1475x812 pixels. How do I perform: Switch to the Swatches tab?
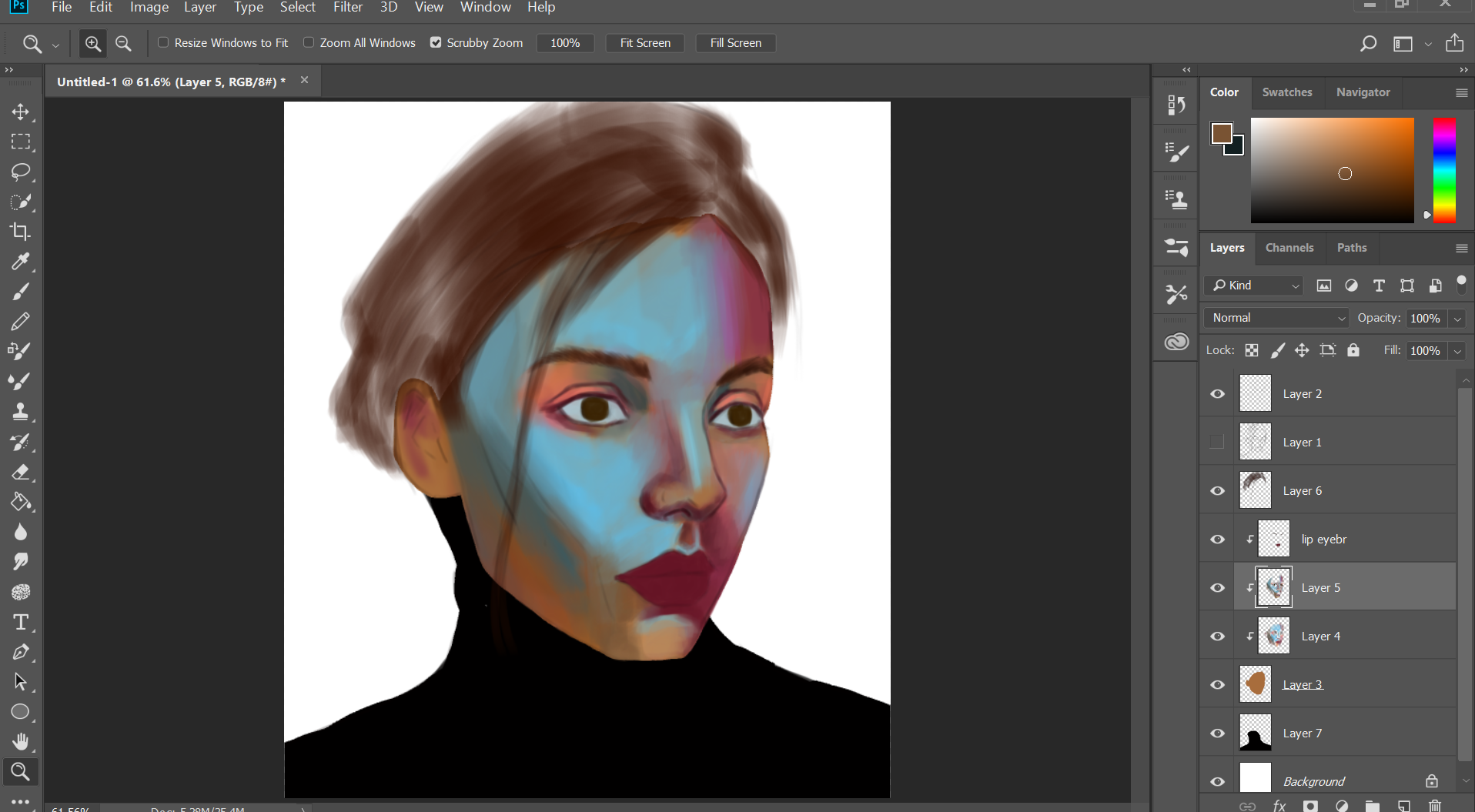point(1287,92)
